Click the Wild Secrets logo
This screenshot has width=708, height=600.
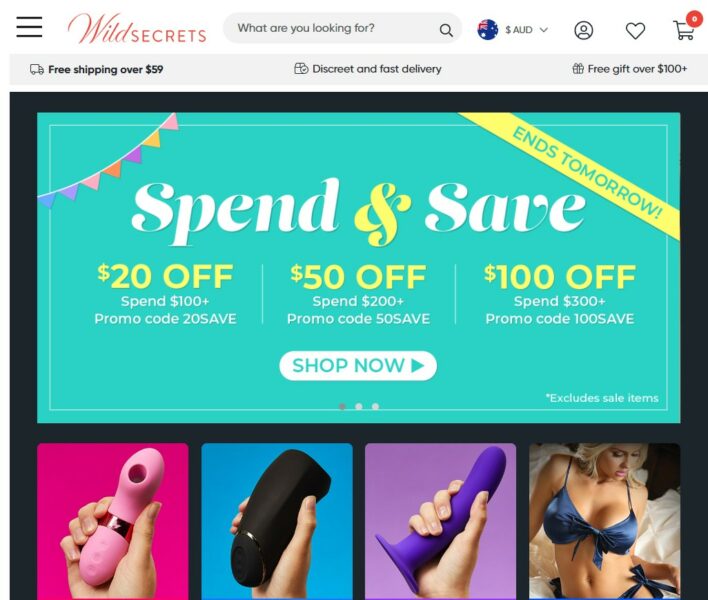pos(137,29)
